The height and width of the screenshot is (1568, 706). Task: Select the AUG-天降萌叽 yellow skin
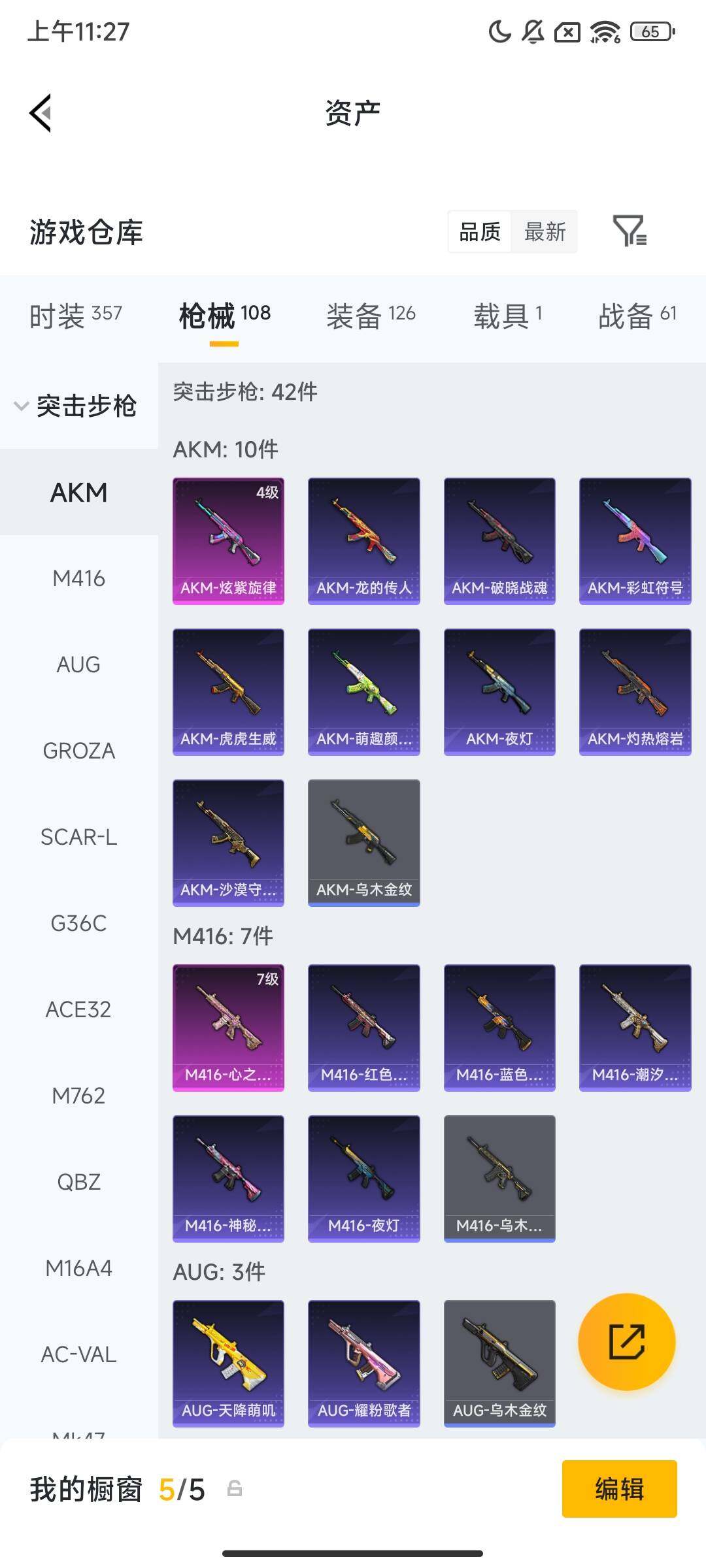pos(228,1364)
